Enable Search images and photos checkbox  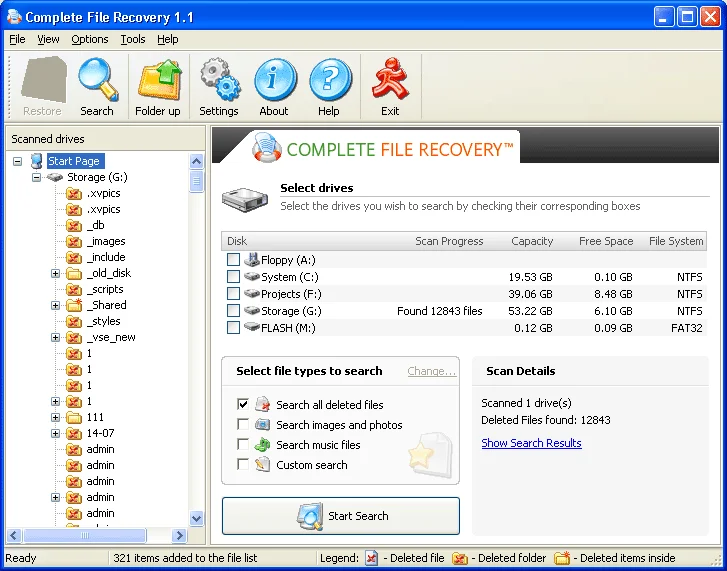point(243,424)
